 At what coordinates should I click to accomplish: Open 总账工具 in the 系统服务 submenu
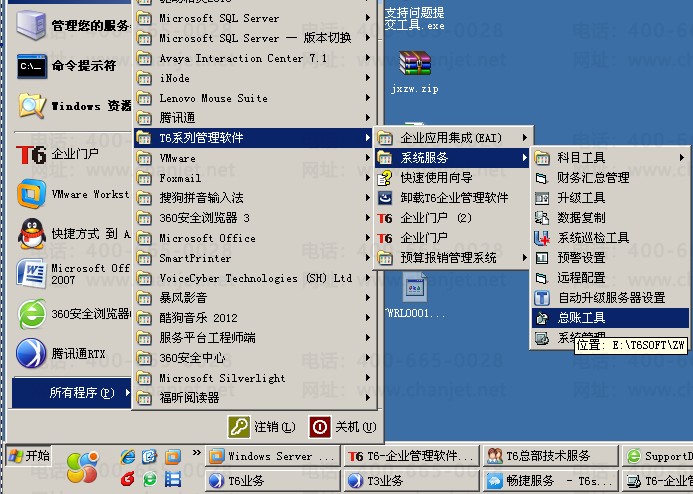[x=610, y=318]
